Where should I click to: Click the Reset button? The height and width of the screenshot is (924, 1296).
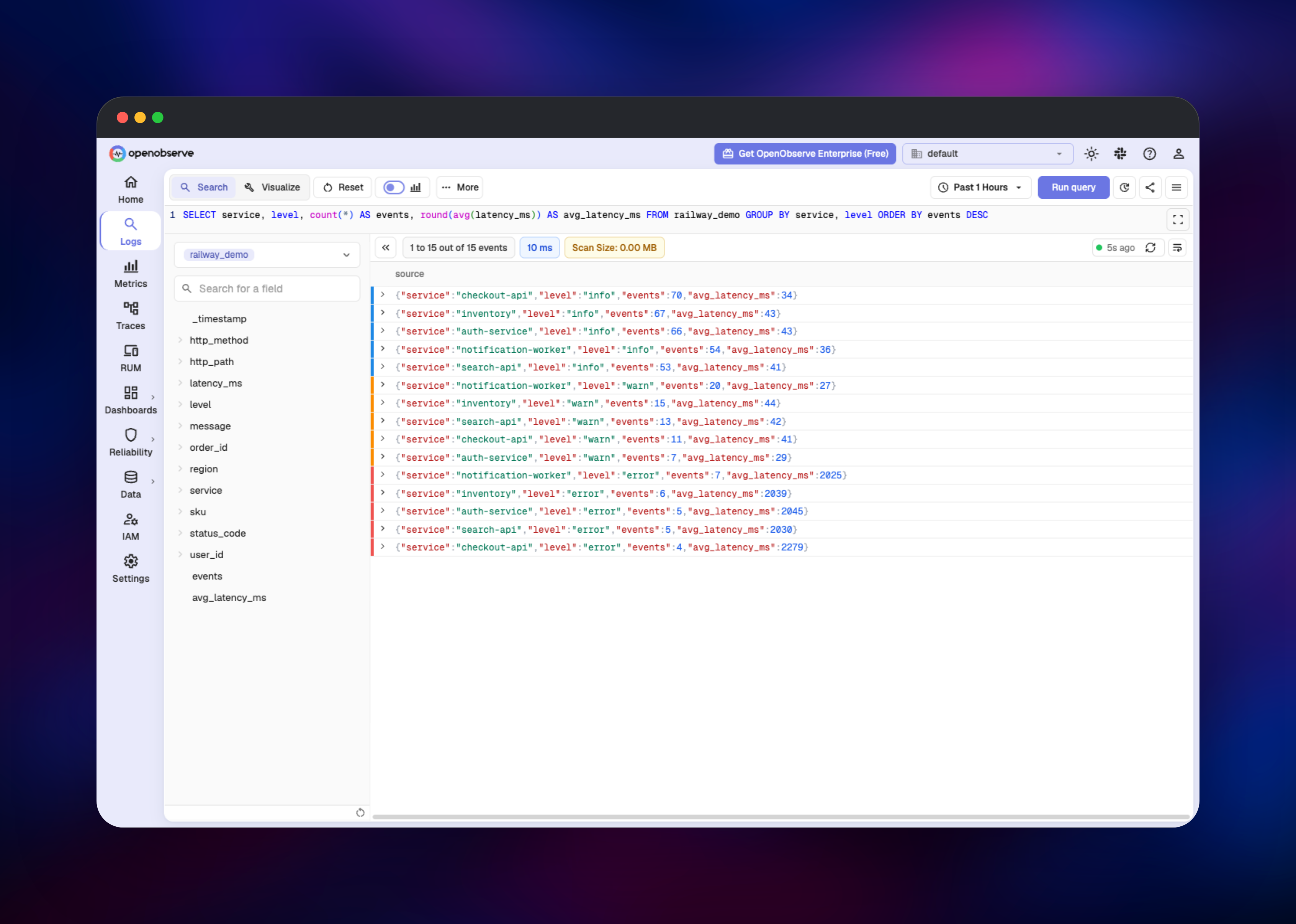click(x=343, y=187)
